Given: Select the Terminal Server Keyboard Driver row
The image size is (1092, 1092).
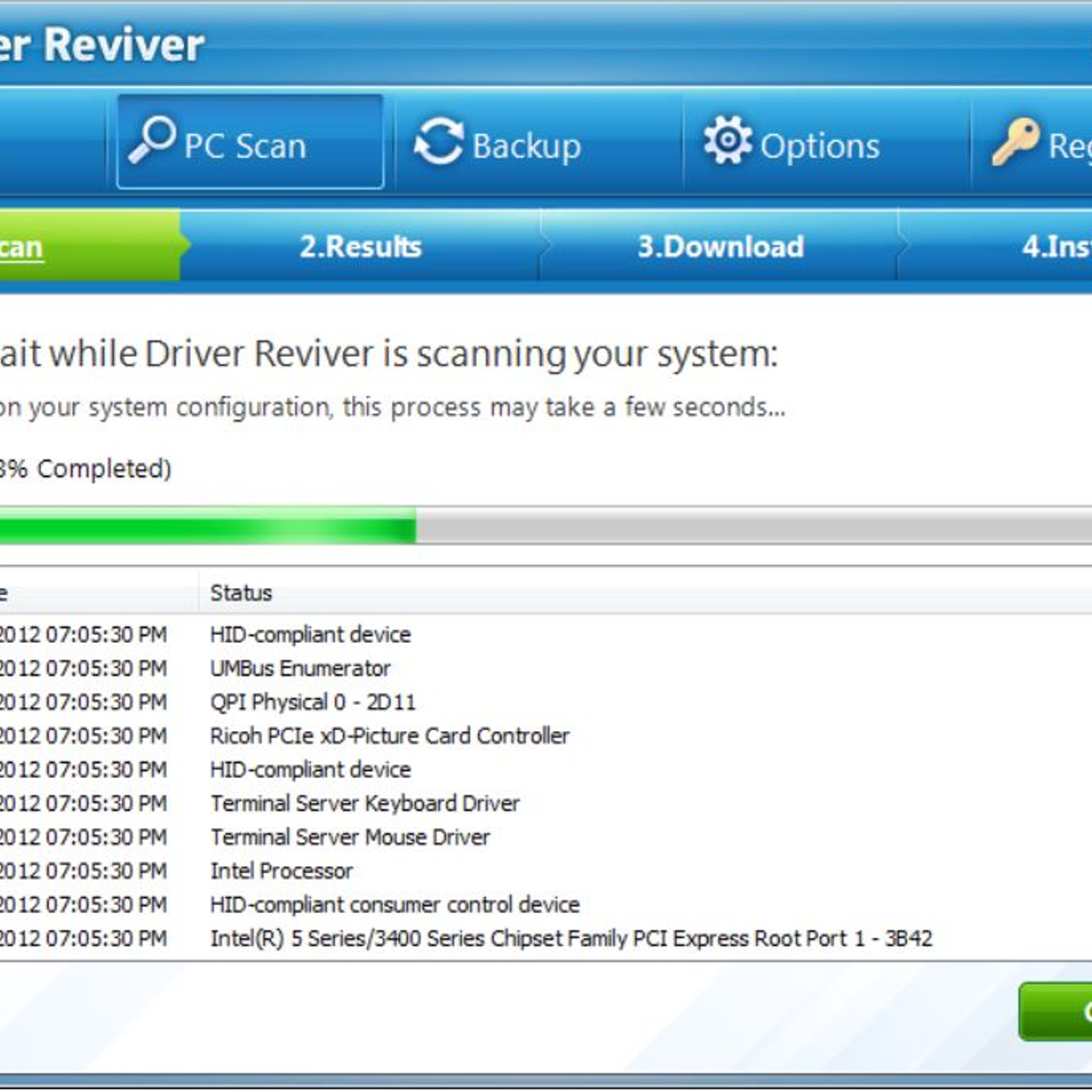Looking at the screenshot, I should coord(364,803).
